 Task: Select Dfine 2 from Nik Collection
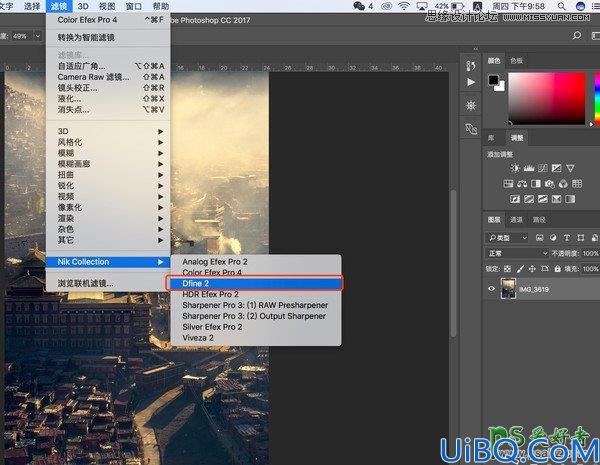(256, 284)
